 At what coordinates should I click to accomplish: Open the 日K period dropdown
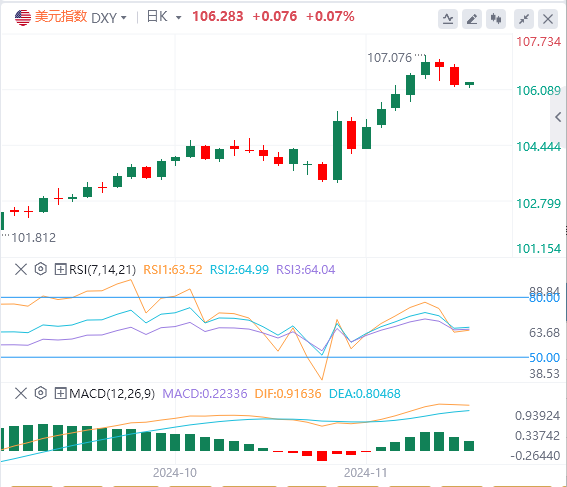[164, 17]
